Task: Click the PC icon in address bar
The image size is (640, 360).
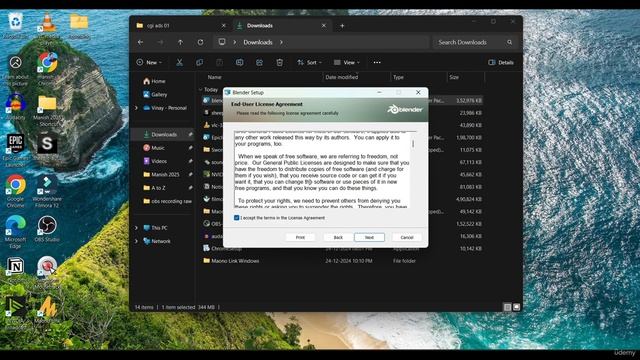Action: pos(222,42)
